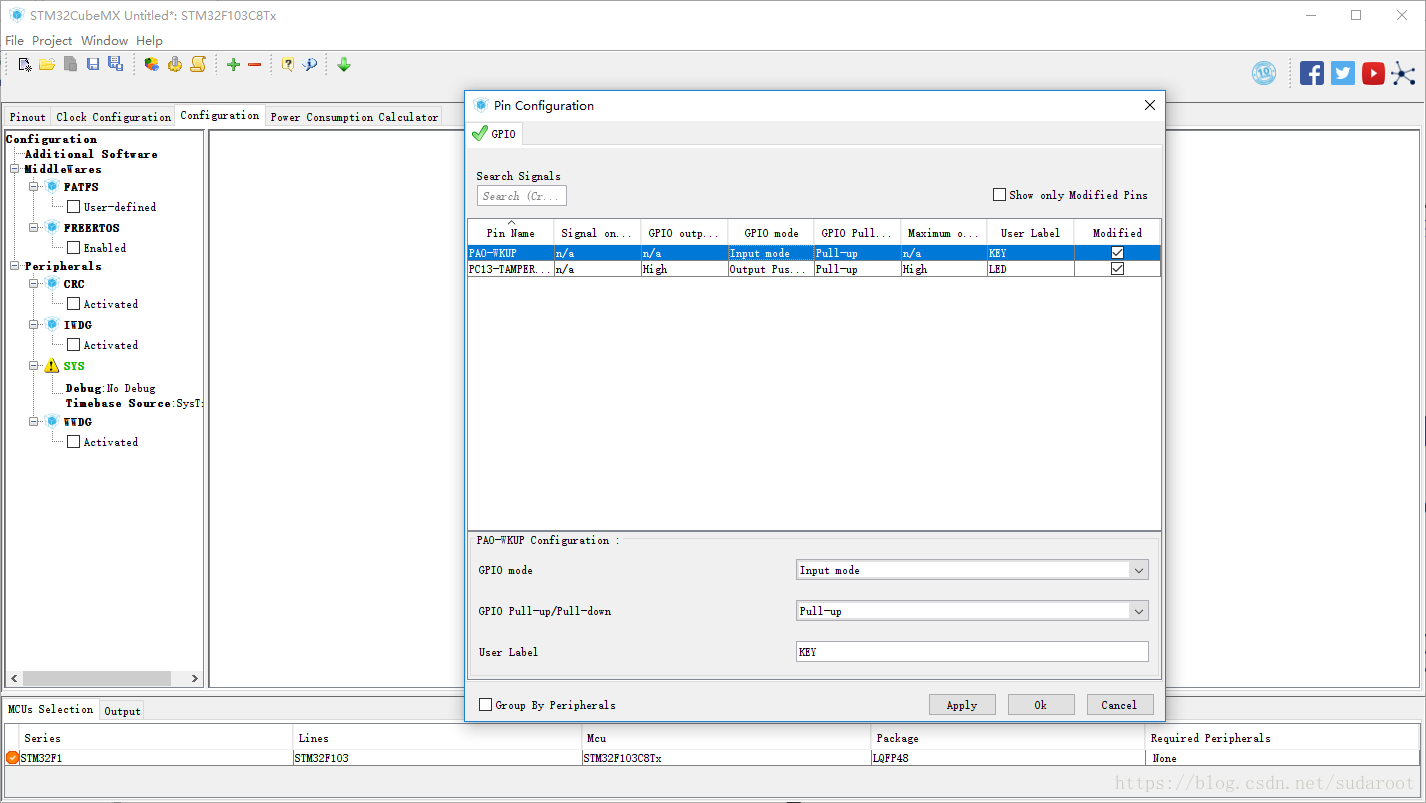Viewport: 1426px width, 803px height.
Task: Activate the WWDG checkbox
Action: (73, 442)
